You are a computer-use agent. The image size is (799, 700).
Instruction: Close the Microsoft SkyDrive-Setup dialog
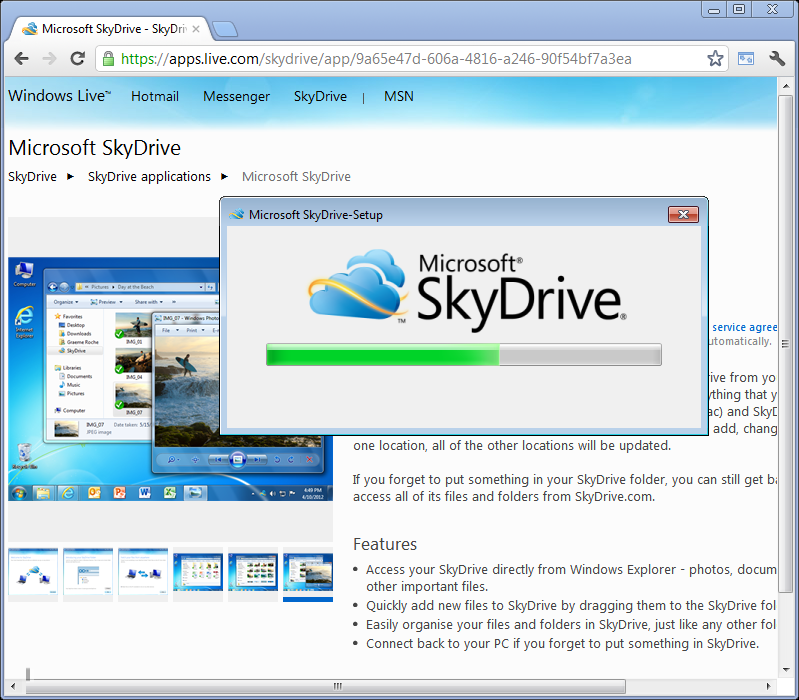[683, 214]
